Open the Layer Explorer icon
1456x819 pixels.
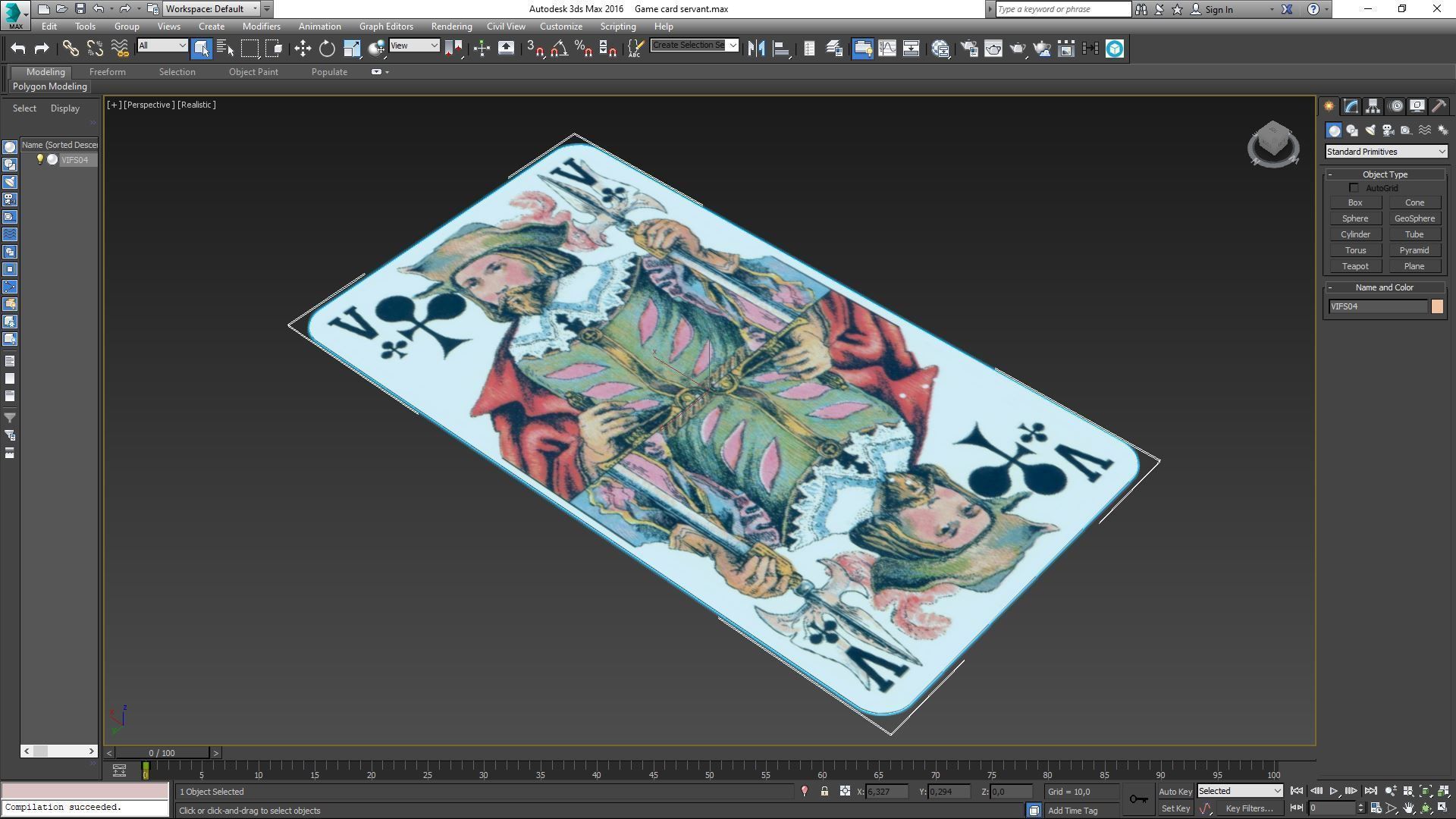click(x=834, y=49)
